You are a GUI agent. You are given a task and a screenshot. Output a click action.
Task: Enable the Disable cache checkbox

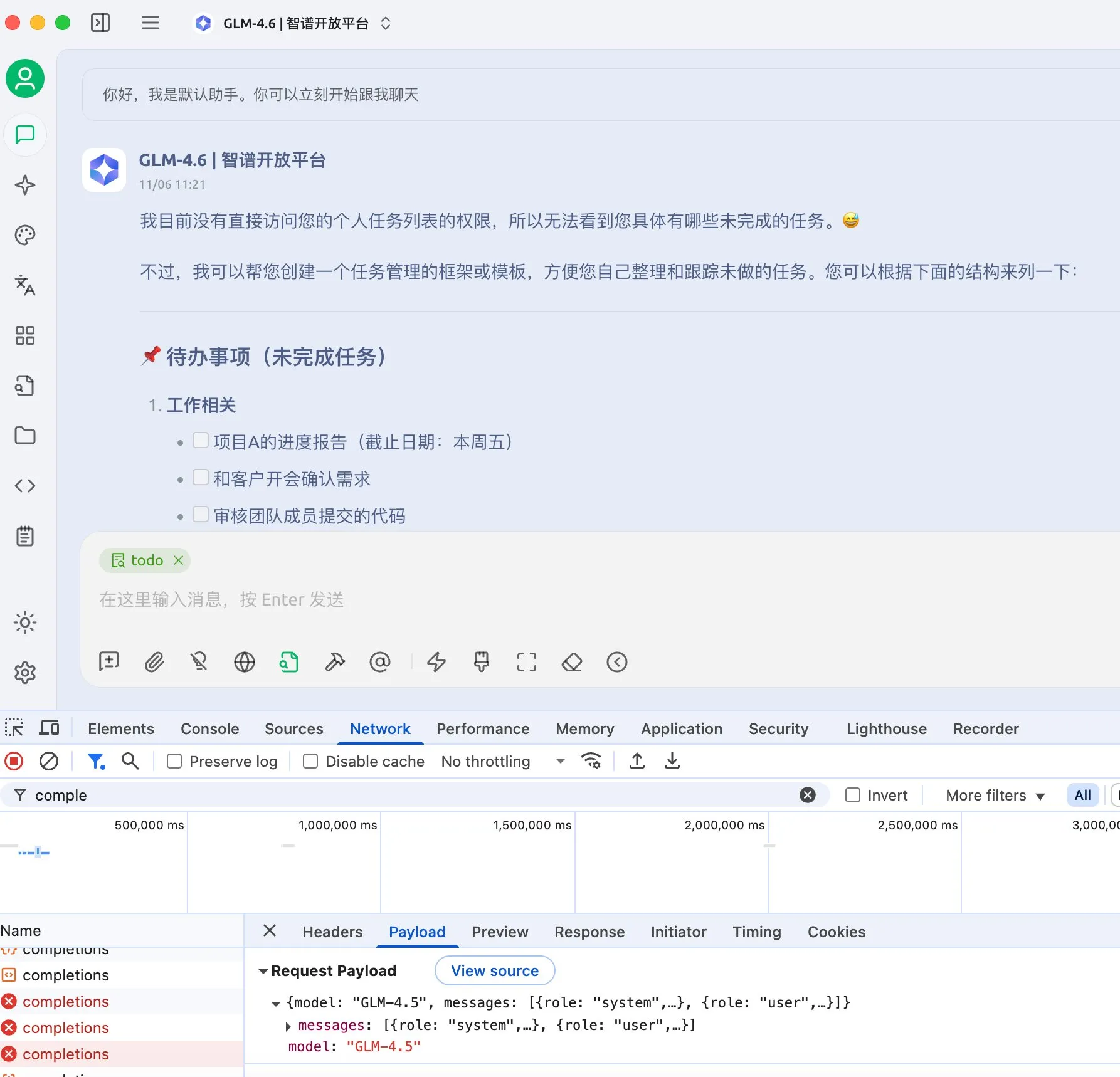click(x=310, y=760)
